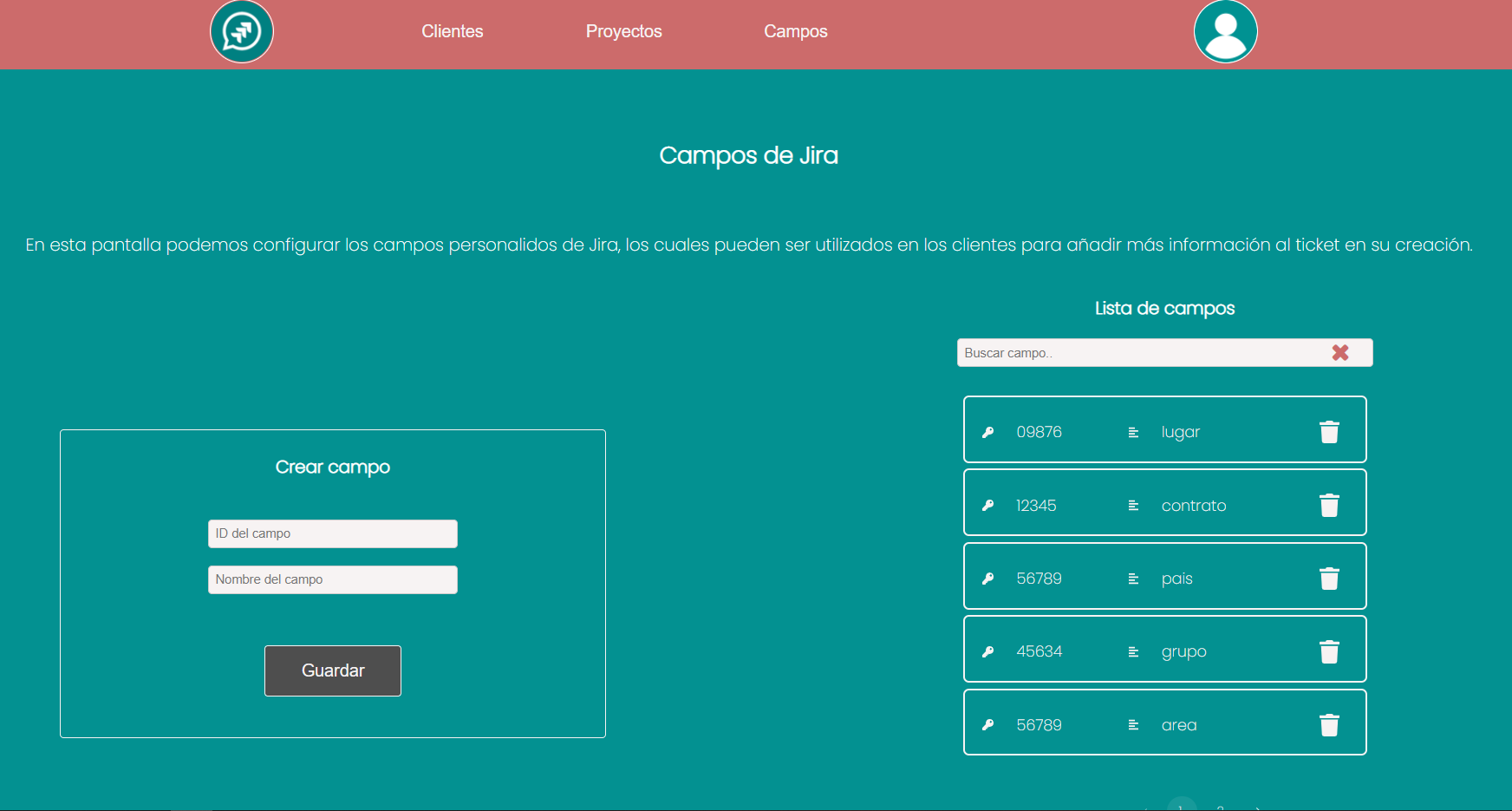Open the Clientes page

[x=452, y=31]
